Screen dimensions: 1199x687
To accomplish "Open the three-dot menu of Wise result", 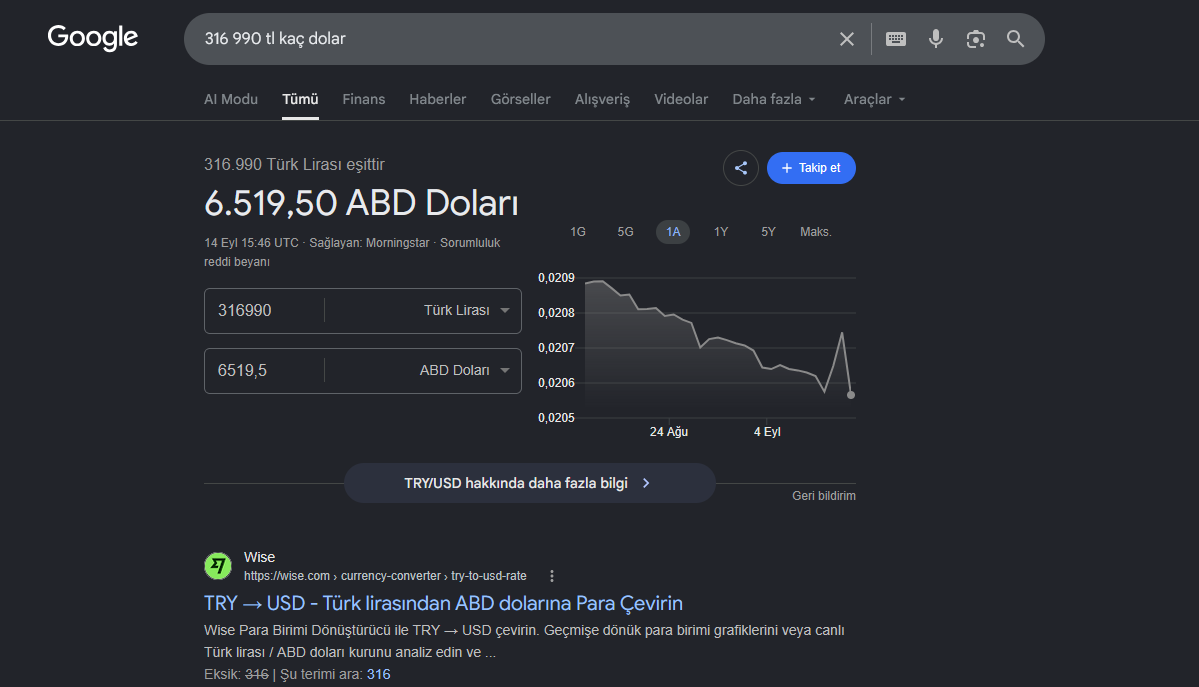I will [x=552, y=576].
